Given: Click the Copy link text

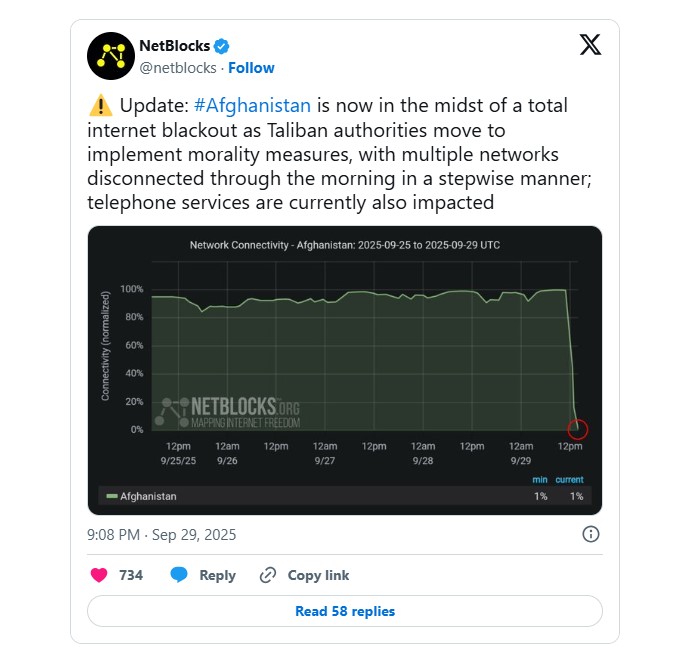Looking at the screenshot, I should point(318,575).
